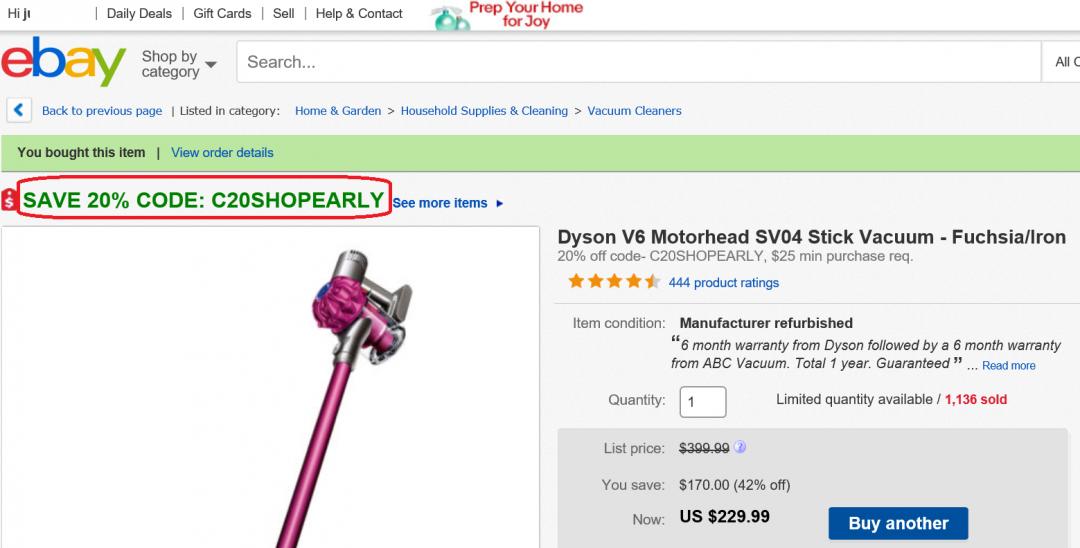Click the Prep Your Home for Joy banner
The width and height of the screenshot is (1080, 548).
(x=508, y=15)
